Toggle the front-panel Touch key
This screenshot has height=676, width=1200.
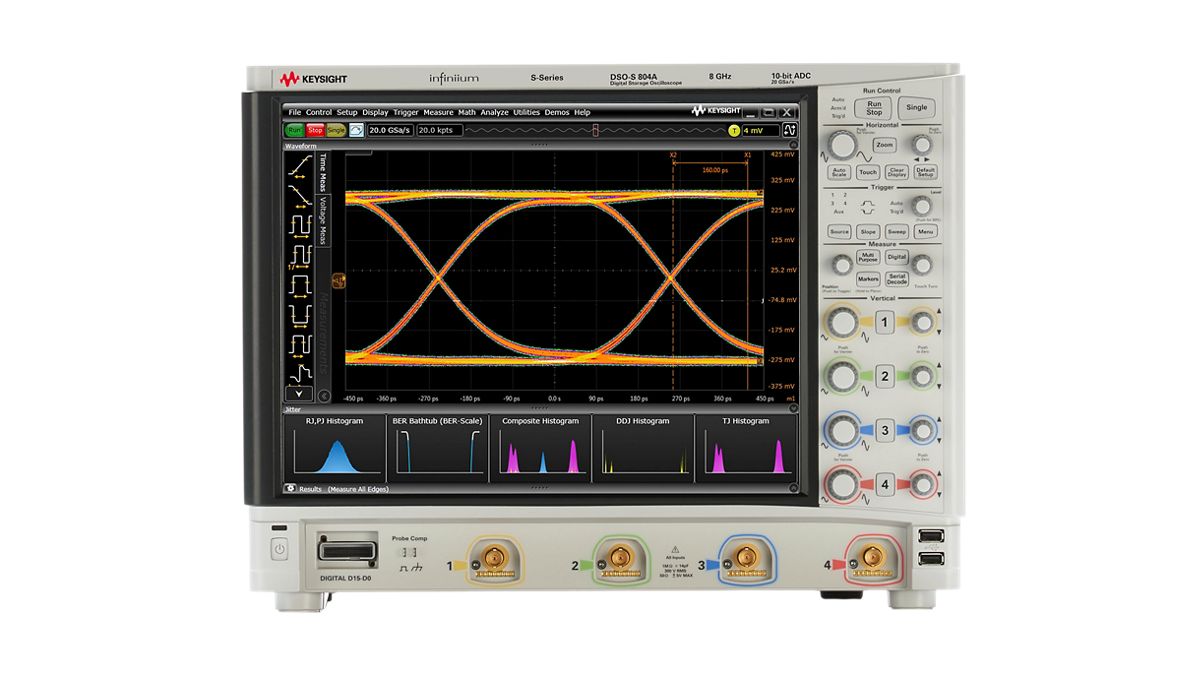coord(868,172)
